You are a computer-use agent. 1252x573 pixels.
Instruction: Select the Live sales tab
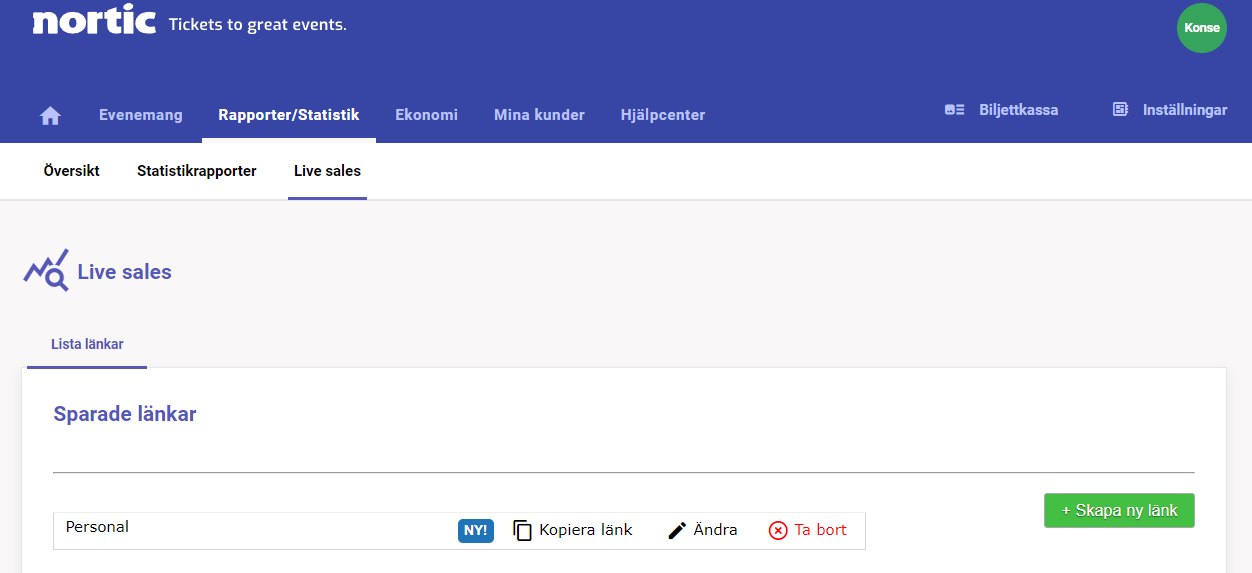[x=327, y=171]
